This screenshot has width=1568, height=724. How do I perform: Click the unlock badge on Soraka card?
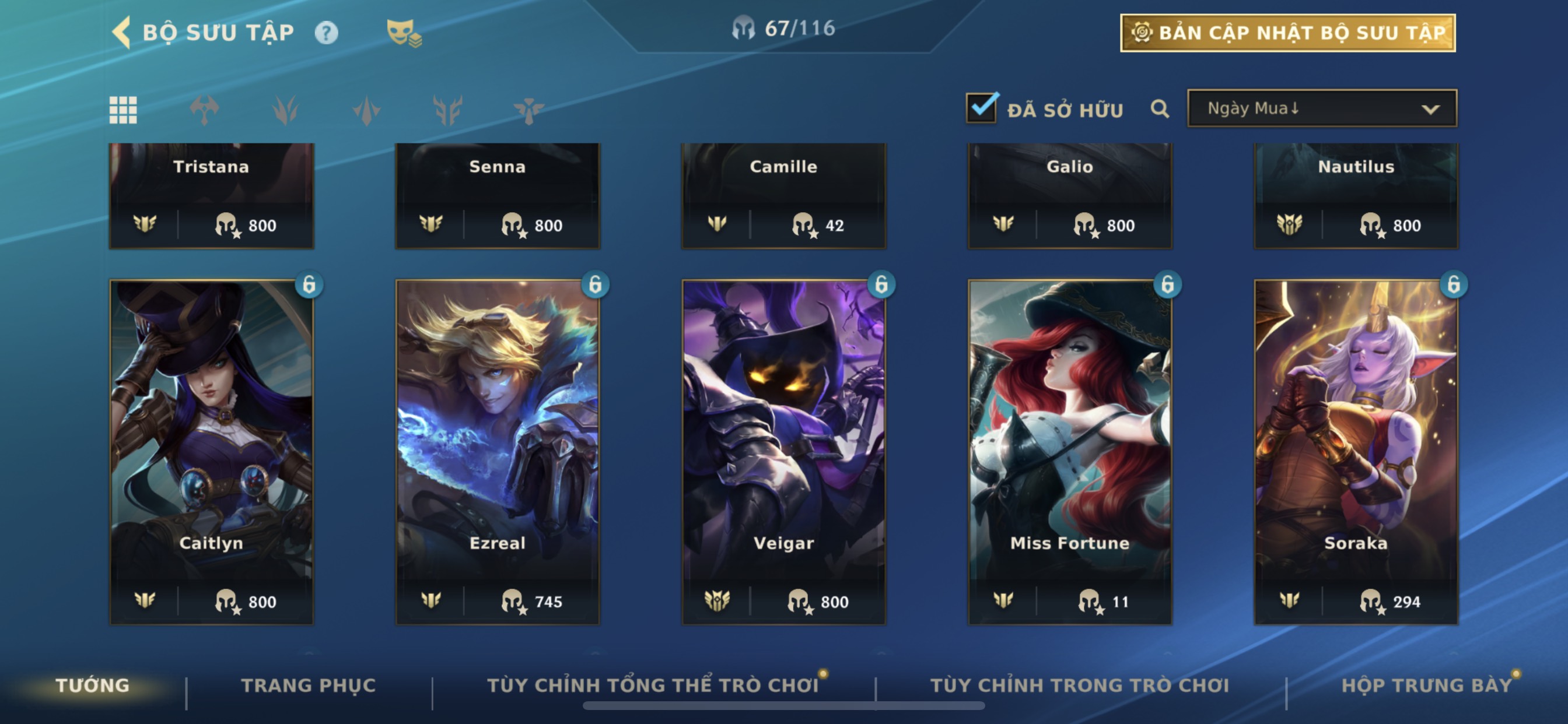[x=1454, y=284]
